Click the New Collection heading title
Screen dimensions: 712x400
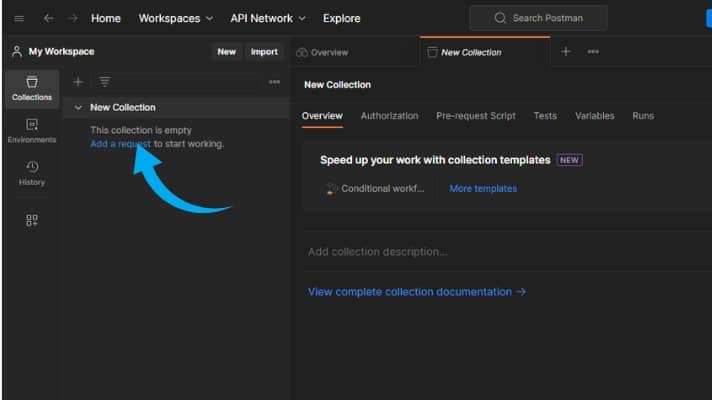click(x=337, y=85)
